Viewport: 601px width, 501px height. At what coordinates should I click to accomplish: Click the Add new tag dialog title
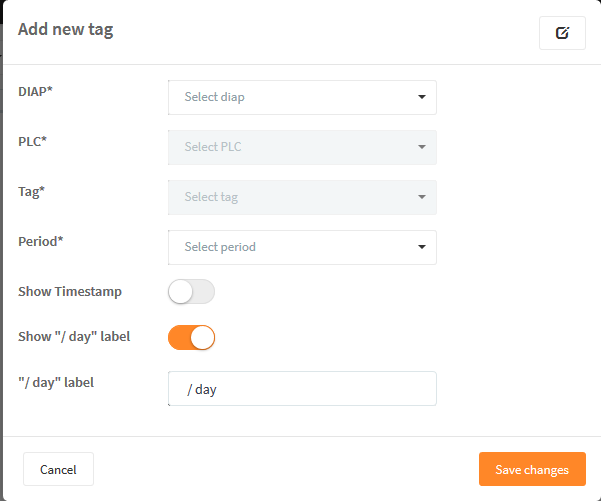(66, 30)
